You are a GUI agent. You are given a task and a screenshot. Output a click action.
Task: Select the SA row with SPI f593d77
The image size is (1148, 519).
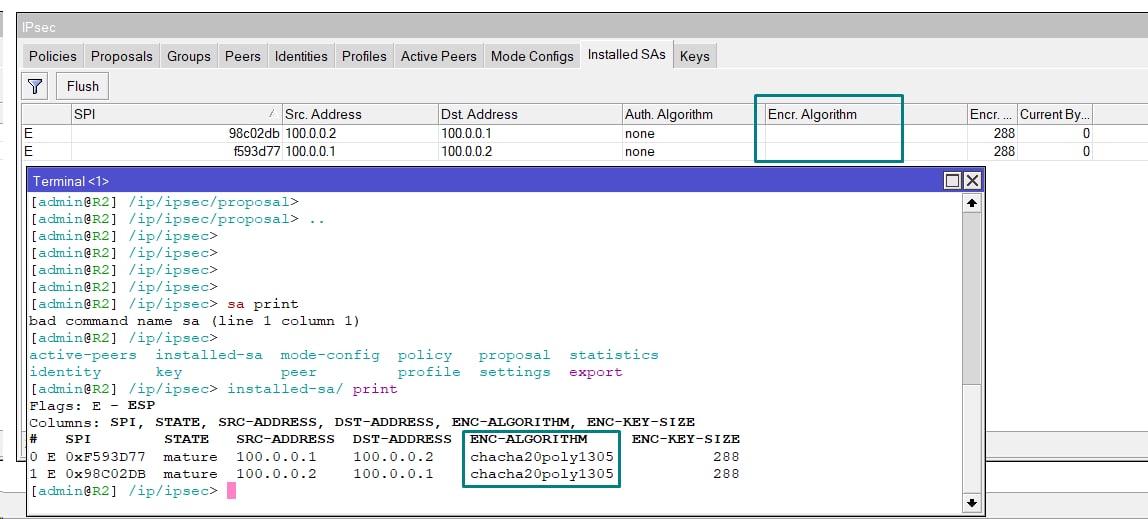[556, 152]
